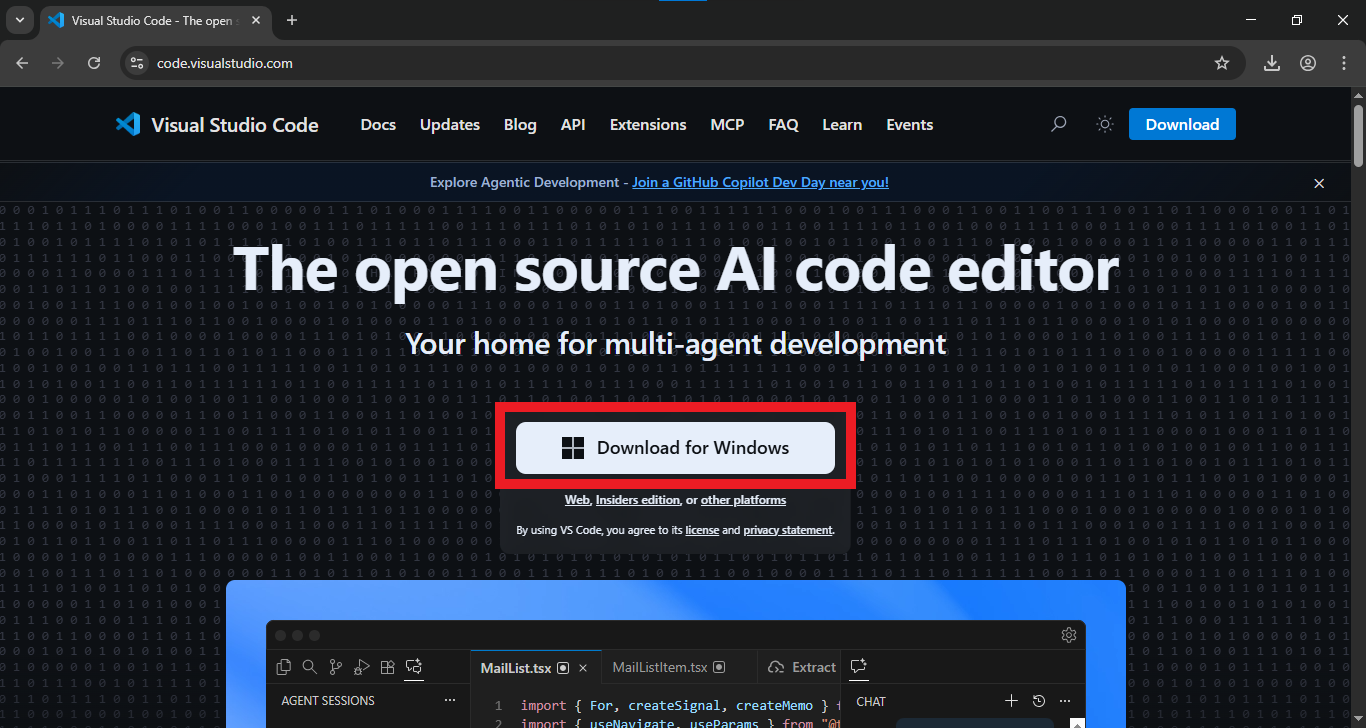Click the browser Forward arrow
The width and height of the screenshot is (1366, 728).
tap(58, 63)
